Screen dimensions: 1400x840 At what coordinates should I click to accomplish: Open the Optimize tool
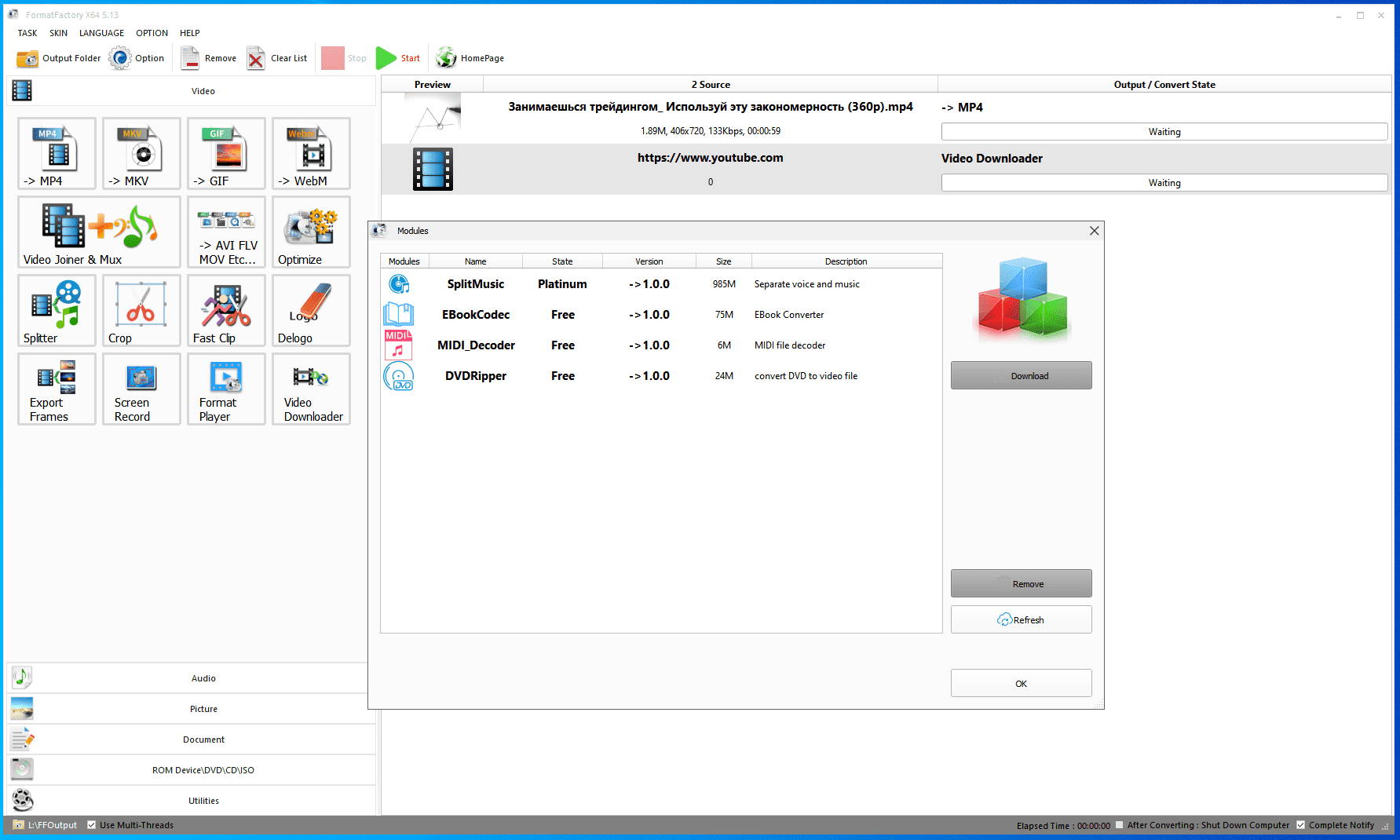(311, 232)
